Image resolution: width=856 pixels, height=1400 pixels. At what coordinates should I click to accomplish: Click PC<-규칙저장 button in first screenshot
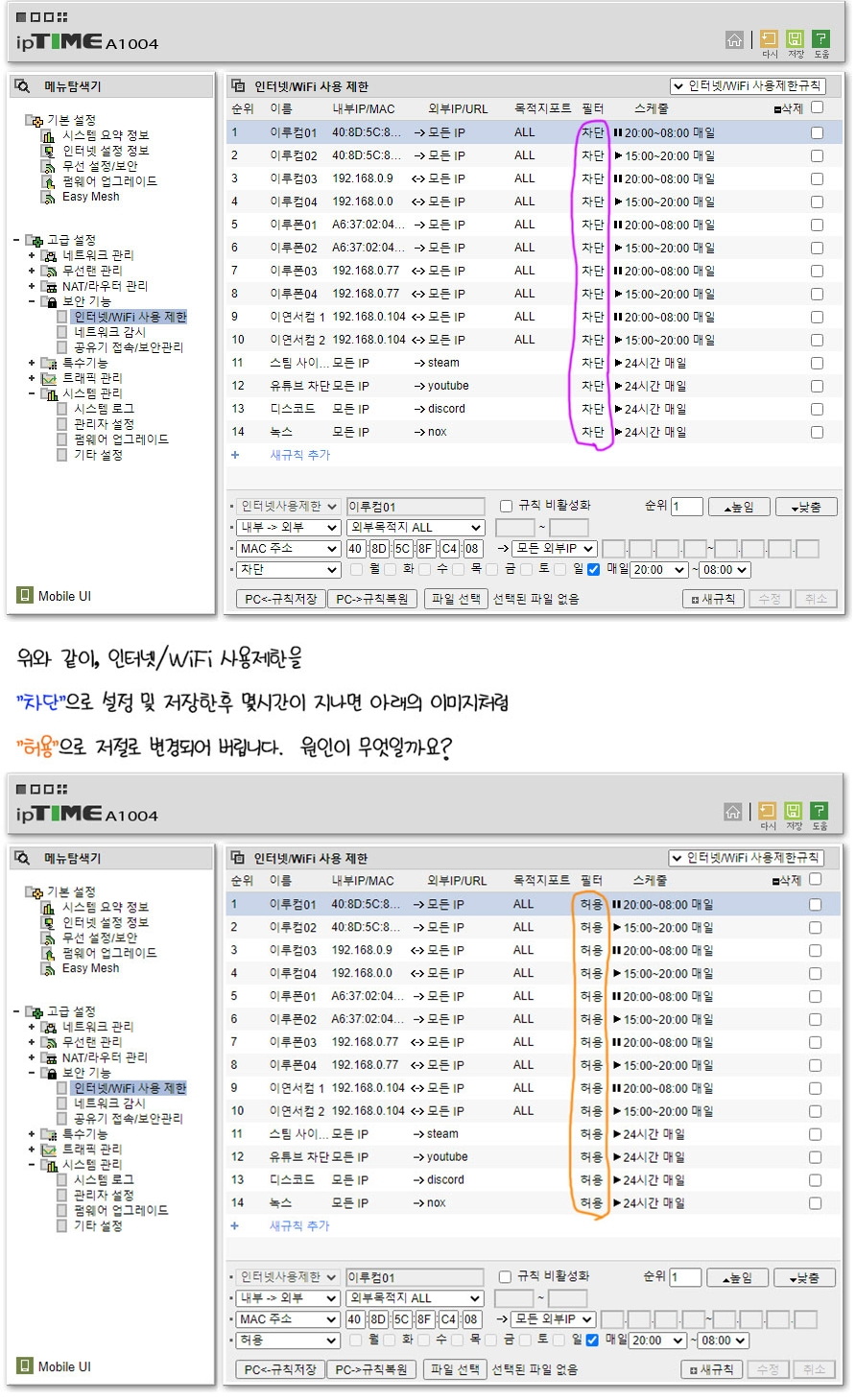[280, 599]
